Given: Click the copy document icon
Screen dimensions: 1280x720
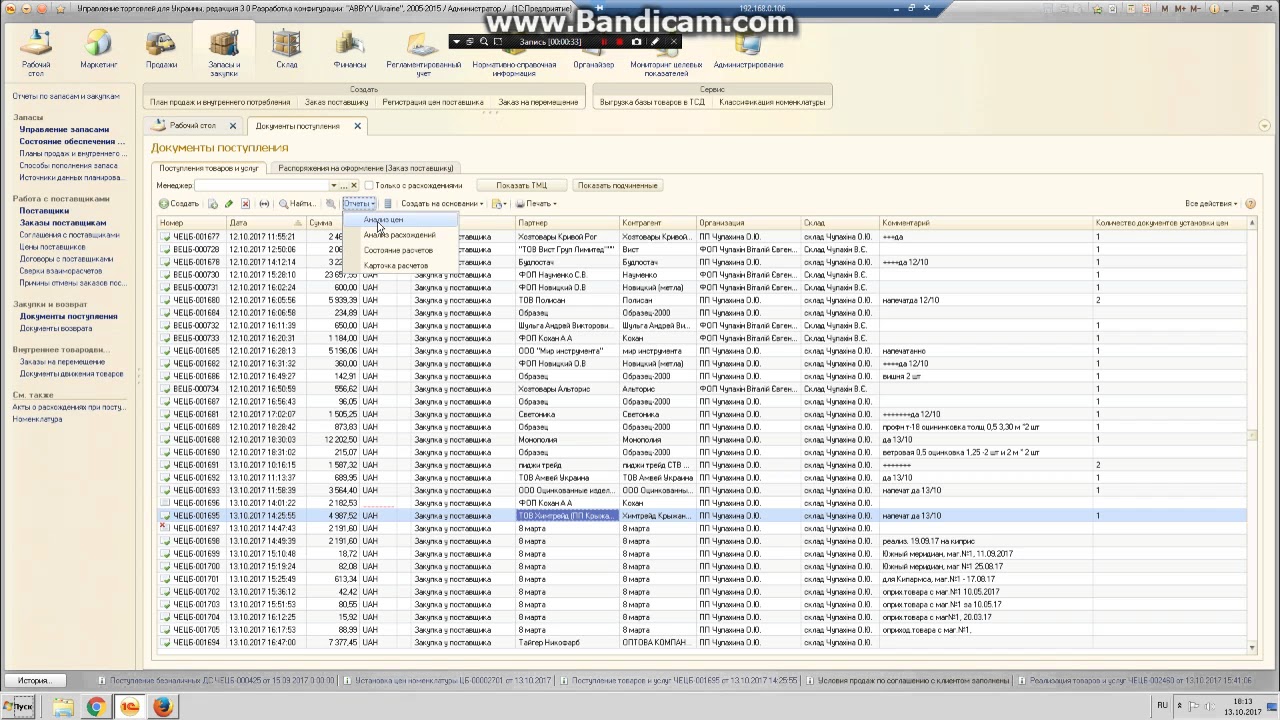Looking at the screenshot, I should tap(213, 204).
